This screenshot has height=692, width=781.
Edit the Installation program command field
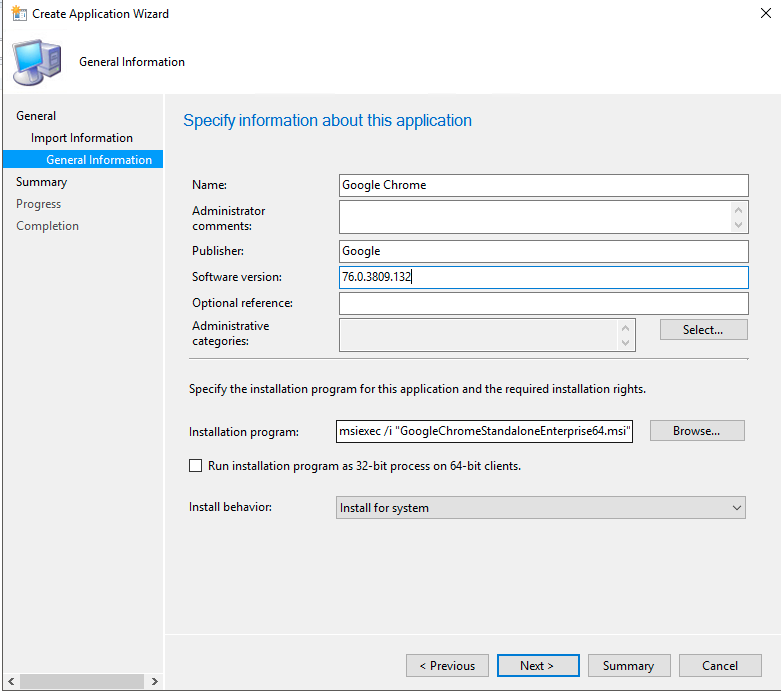(484, 431)
